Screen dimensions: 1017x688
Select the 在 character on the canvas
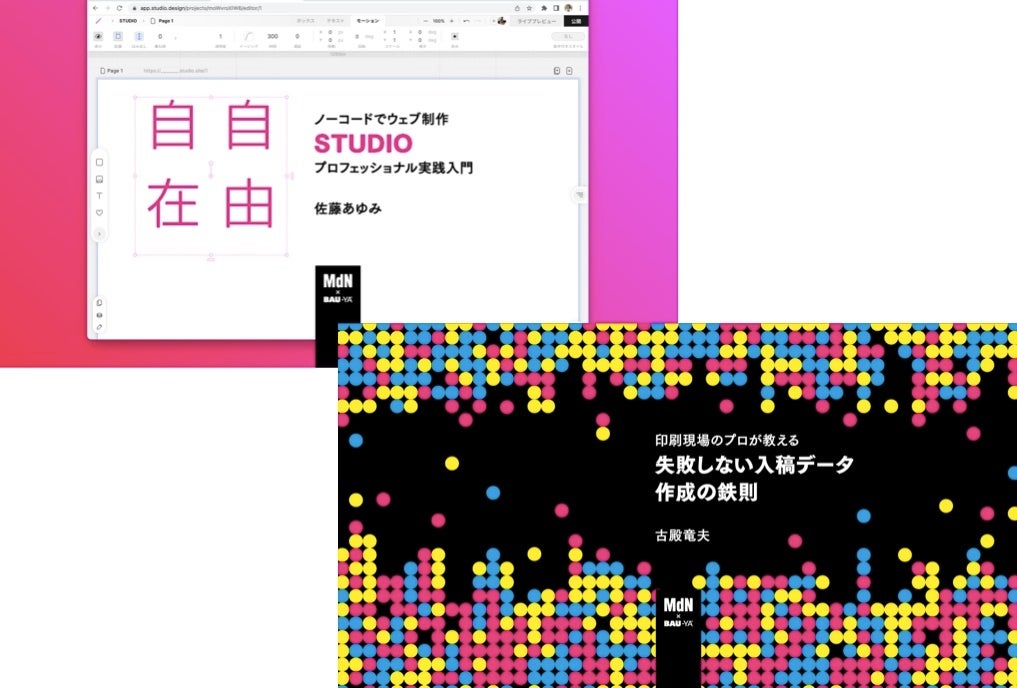(173, 204)
